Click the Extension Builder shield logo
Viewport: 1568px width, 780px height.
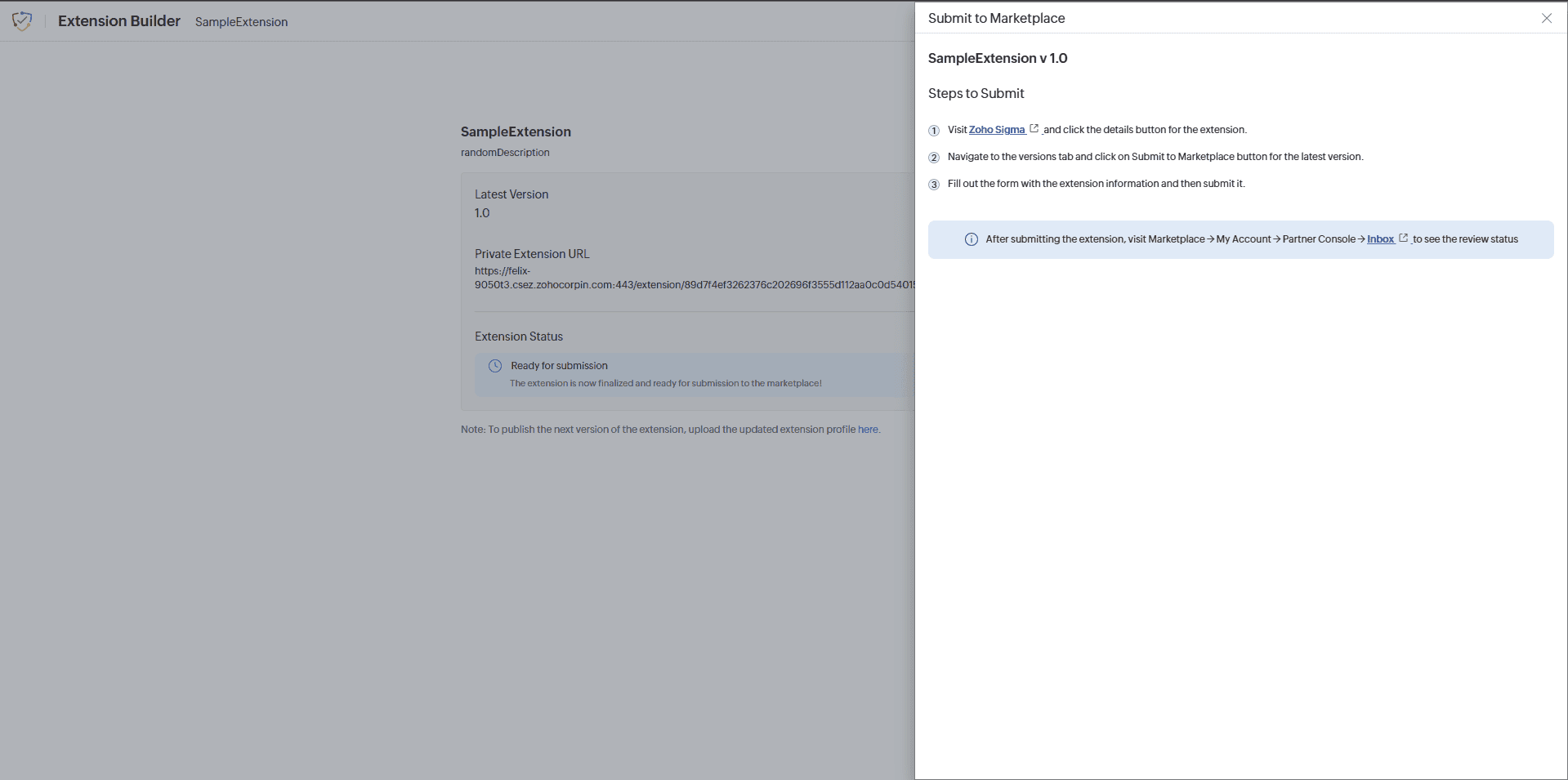[22, 21]
